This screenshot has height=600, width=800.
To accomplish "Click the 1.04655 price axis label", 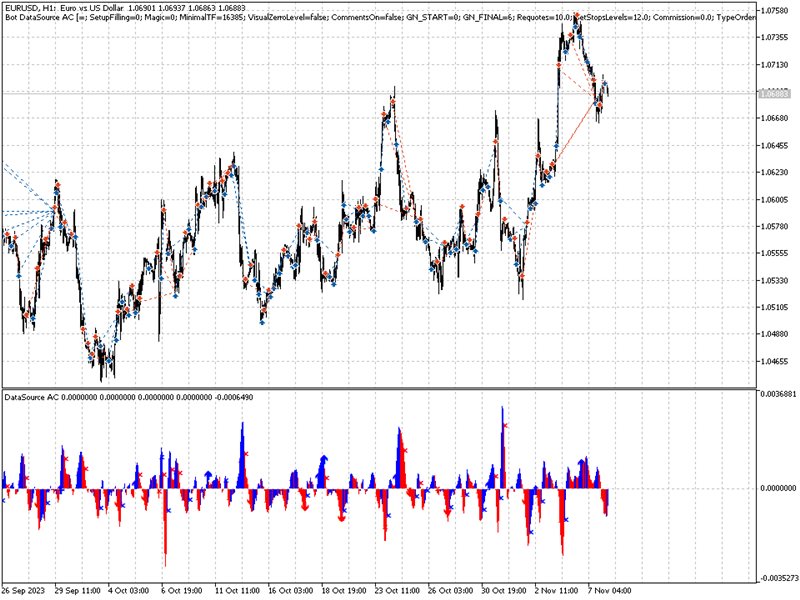I will [x=774, y=361].
